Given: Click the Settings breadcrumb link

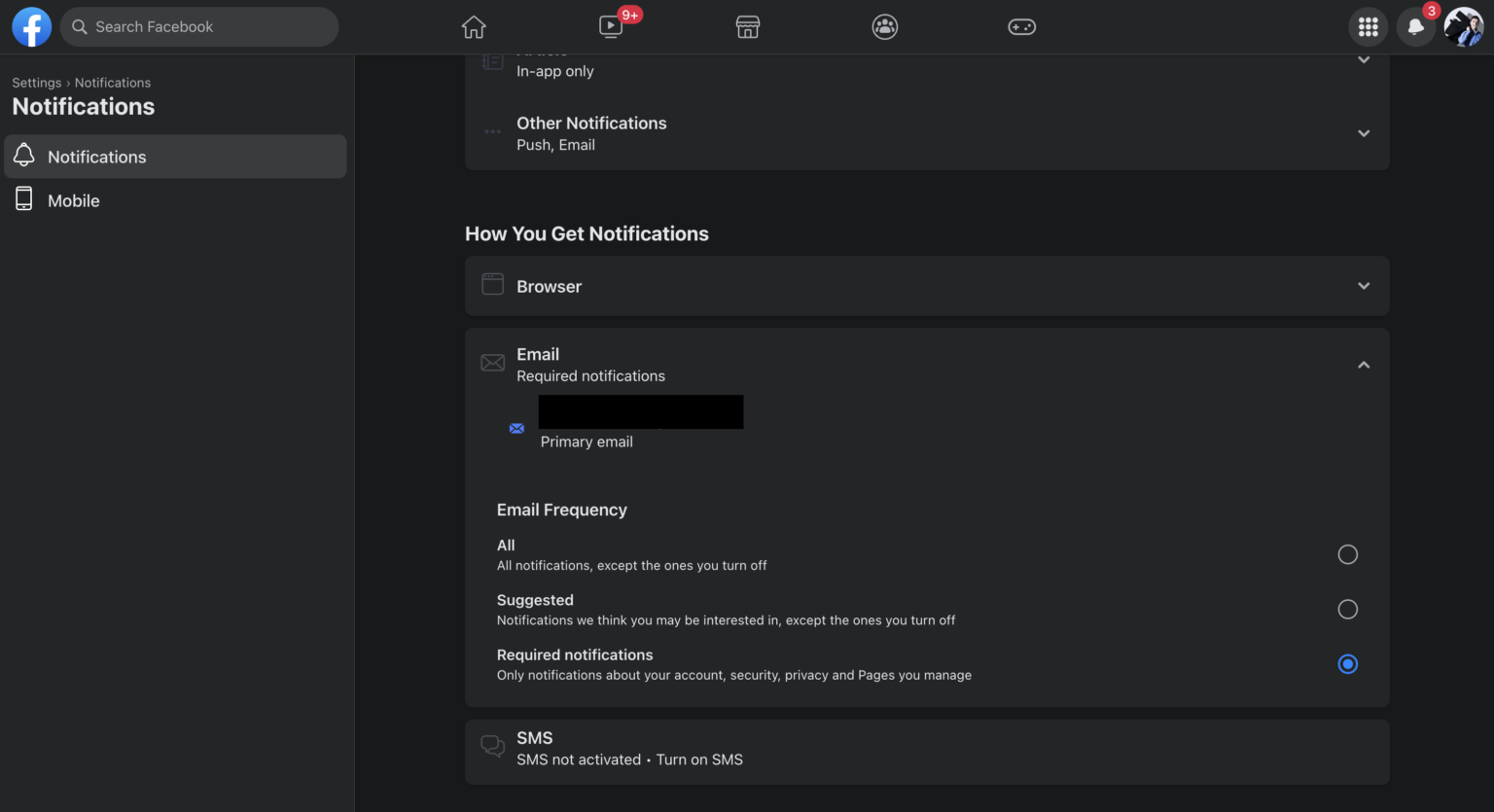Looking at the screenshot, I should tap(36, 83).
